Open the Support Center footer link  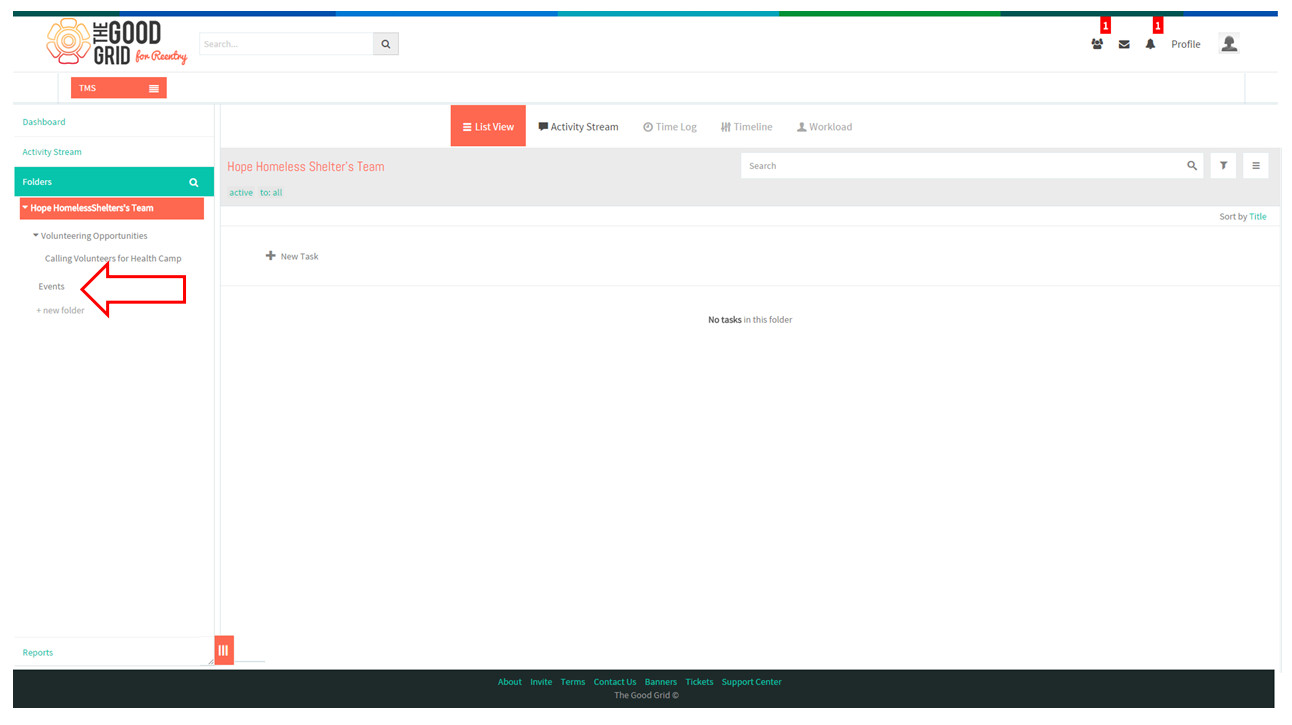click(752, 682)
